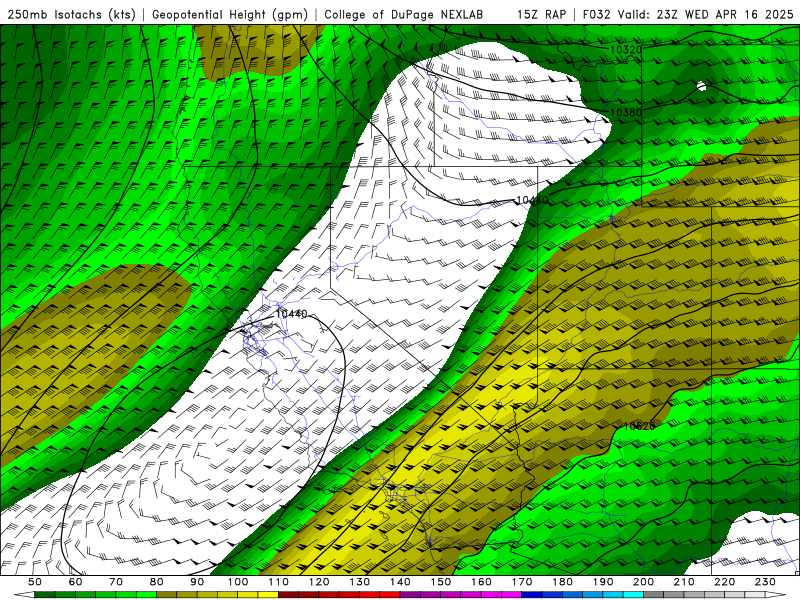Image resolution: width=800 pixels, height=600 pixels.
Task: Click the dark blue swatch right of 170
Action: [532, 595]
